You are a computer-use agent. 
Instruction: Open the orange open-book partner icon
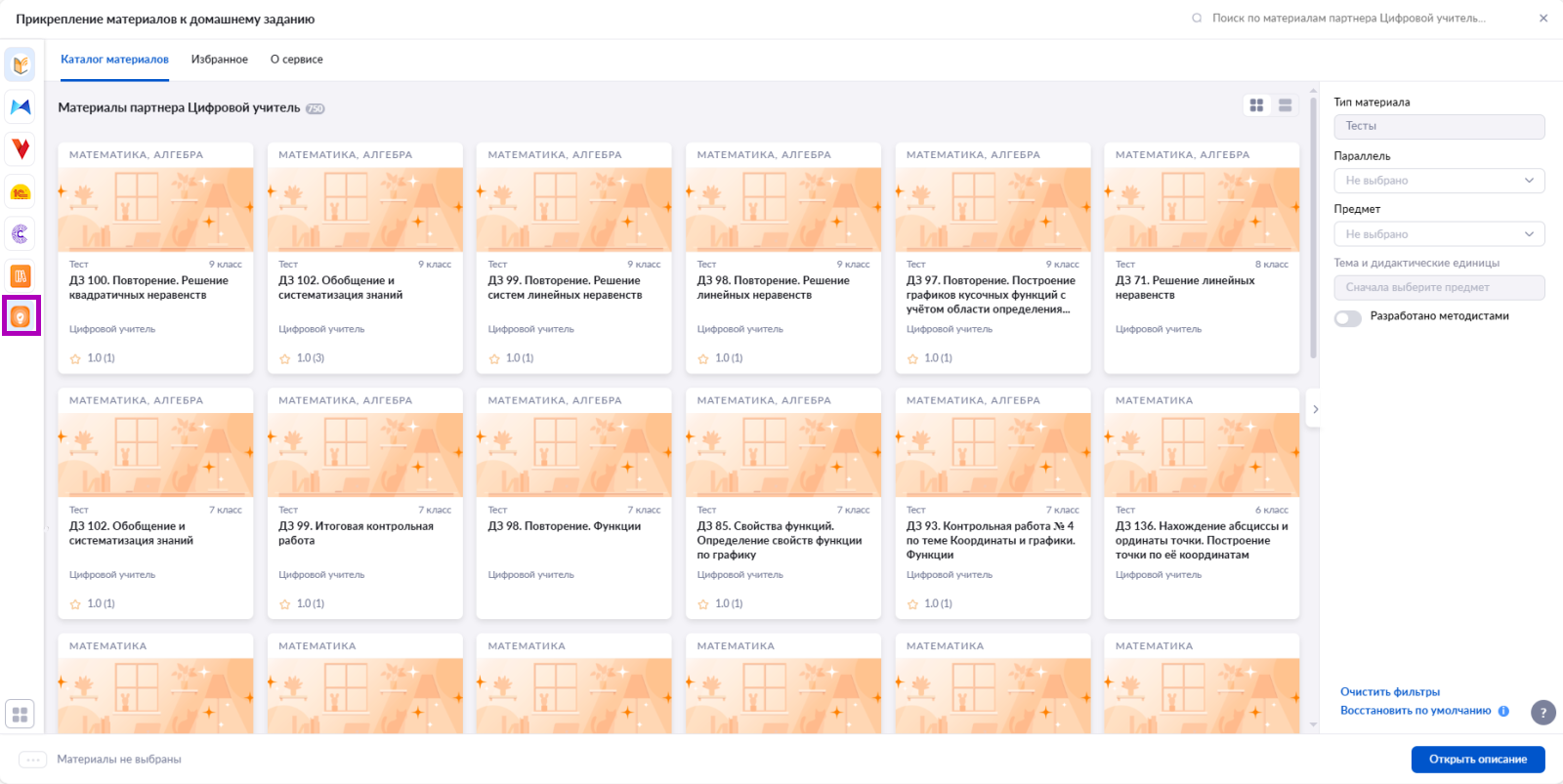point(21,65)
